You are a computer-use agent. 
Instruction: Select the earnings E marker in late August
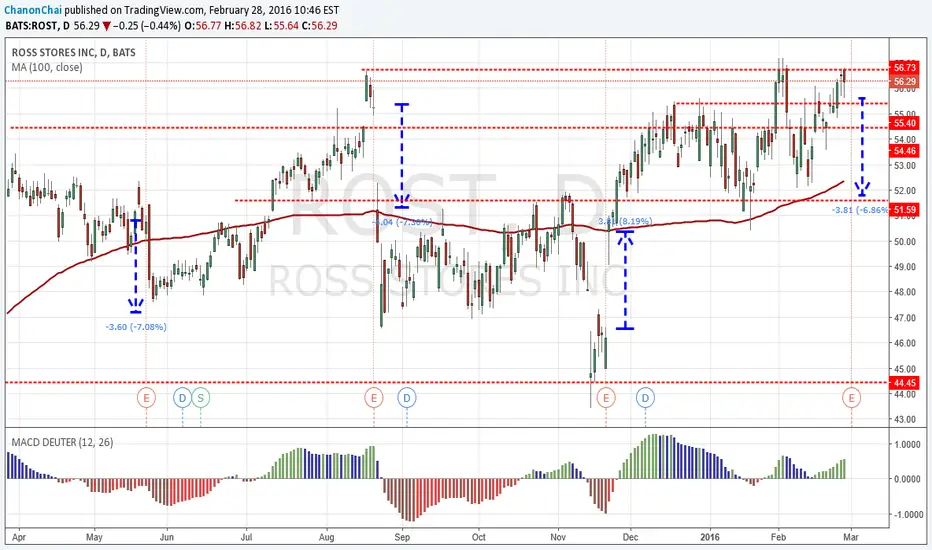(x=374, y=397)
